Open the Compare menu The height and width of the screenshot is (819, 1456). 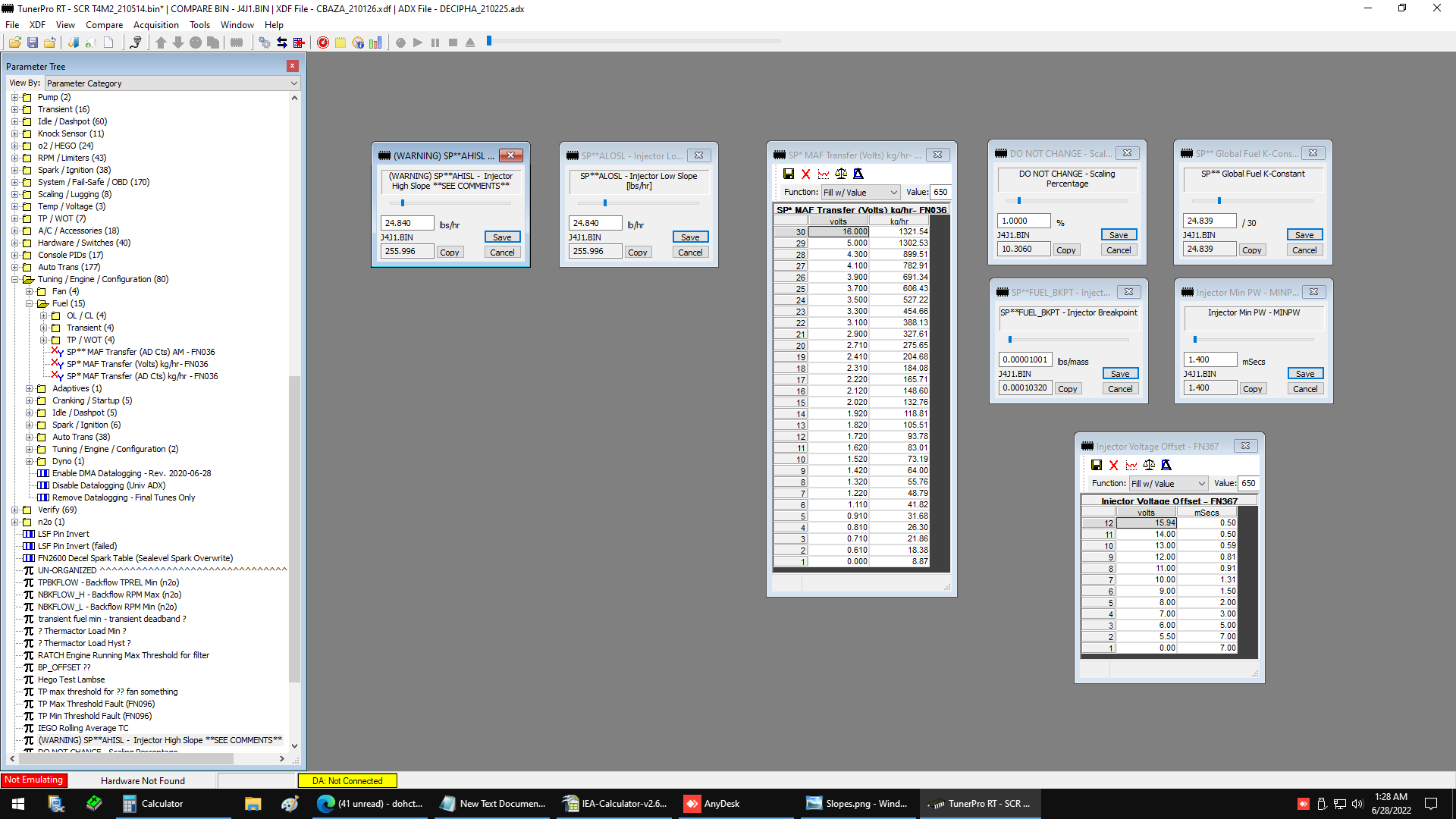[x=104, y=25]
